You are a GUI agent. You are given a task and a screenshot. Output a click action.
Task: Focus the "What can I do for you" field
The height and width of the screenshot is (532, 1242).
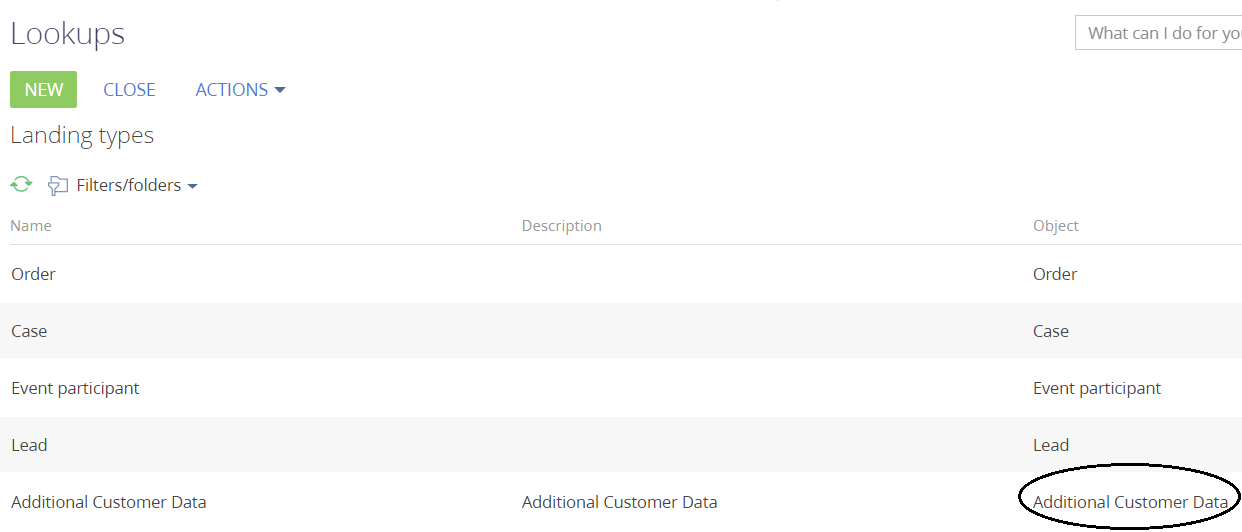1160,33
